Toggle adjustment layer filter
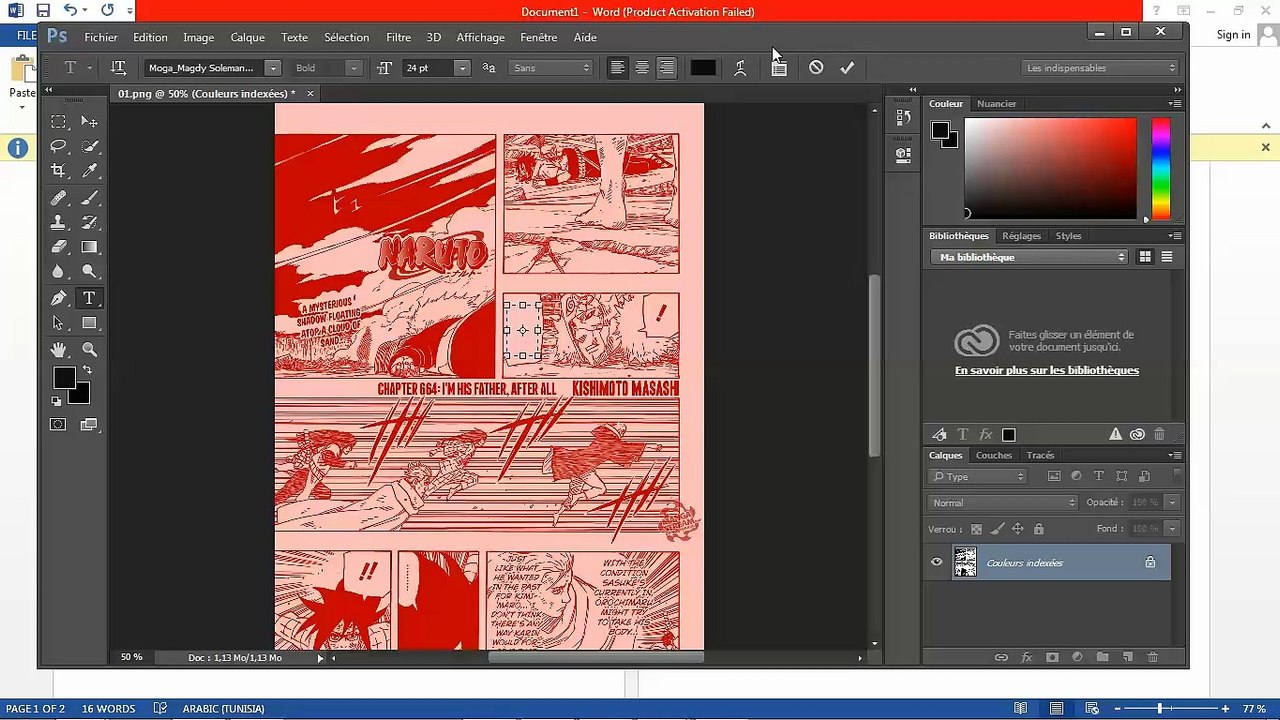Image resolution: width=1280 pixels, height=720 pixels. (x=1076, y=476)
